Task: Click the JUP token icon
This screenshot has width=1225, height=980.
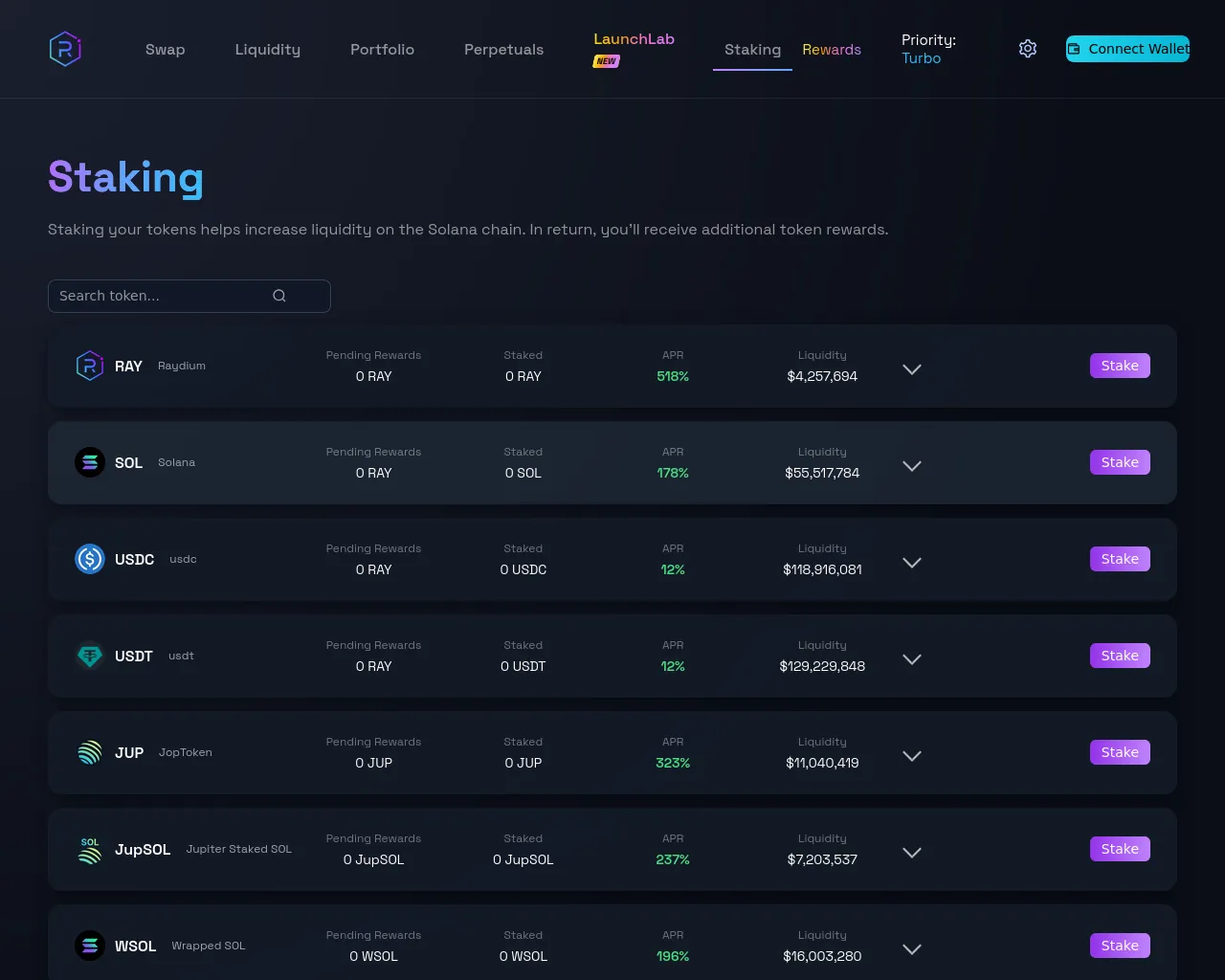Action: click(90, 752)
